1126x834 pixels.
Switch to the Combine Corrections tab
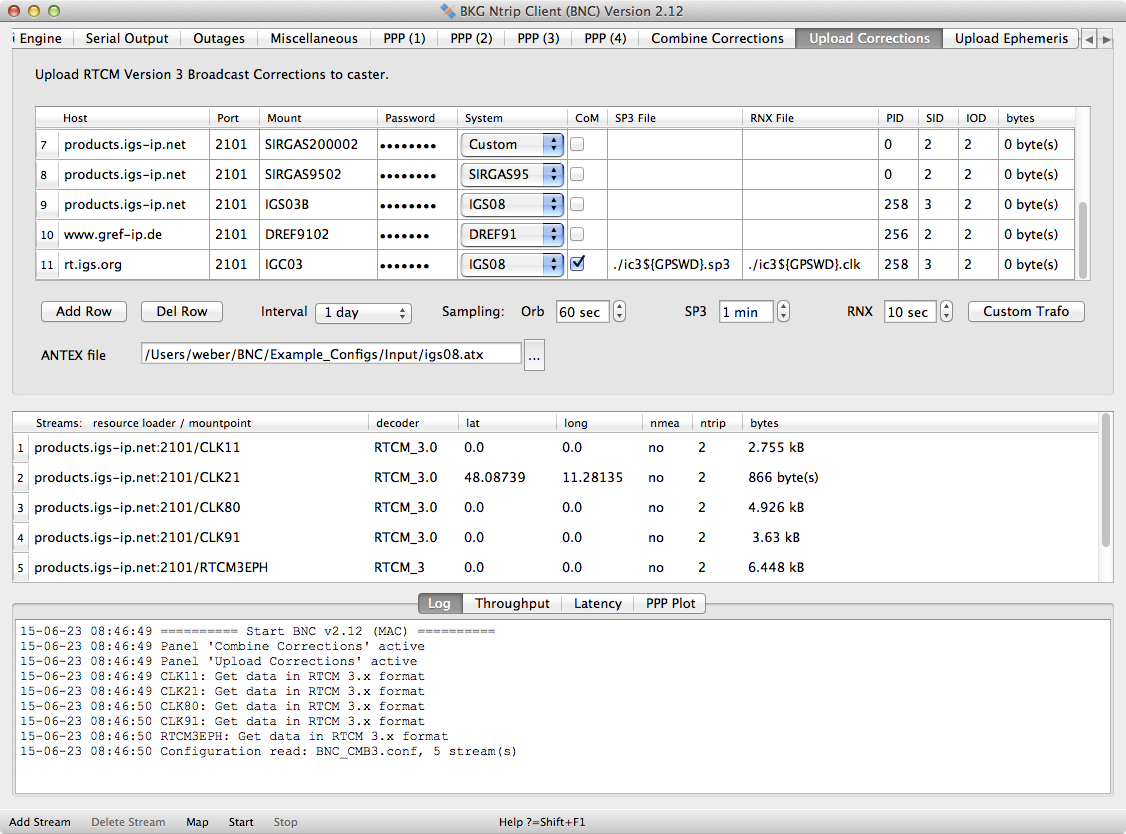[717, 38]
